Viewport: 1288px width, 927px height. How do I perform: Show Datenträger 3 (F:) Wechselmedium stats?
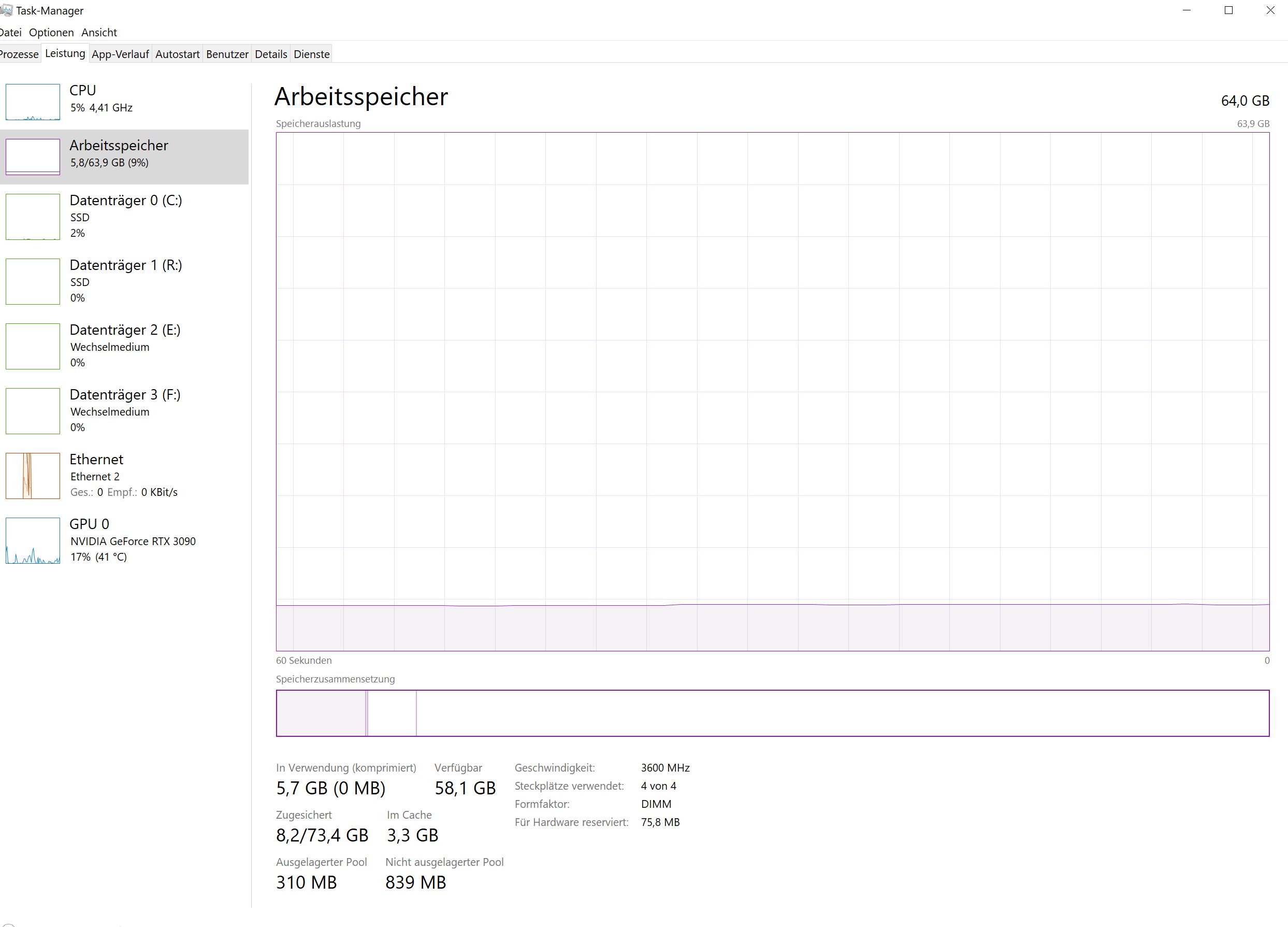point(110,411)
